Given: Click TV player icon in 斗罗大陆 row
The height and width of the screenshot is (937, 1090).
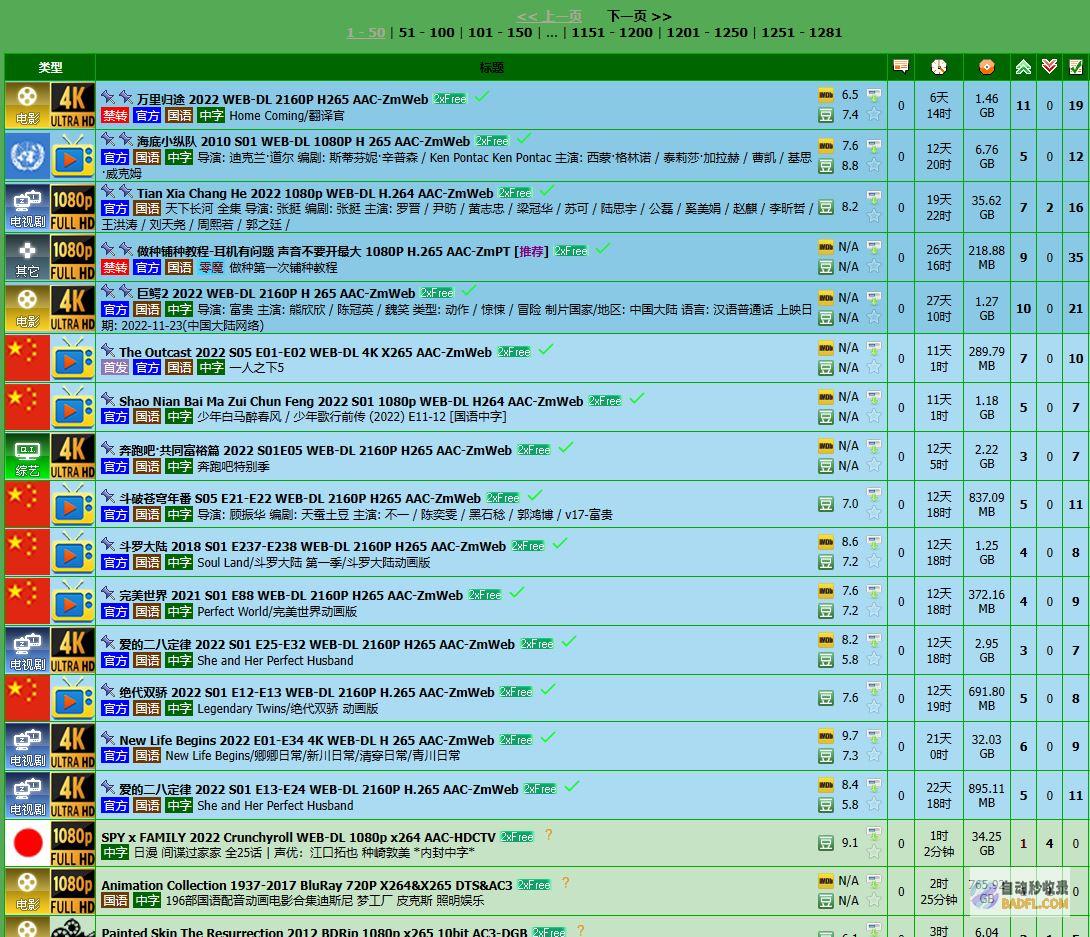Looking at the screenshot, I should click(x=72, y=552).
